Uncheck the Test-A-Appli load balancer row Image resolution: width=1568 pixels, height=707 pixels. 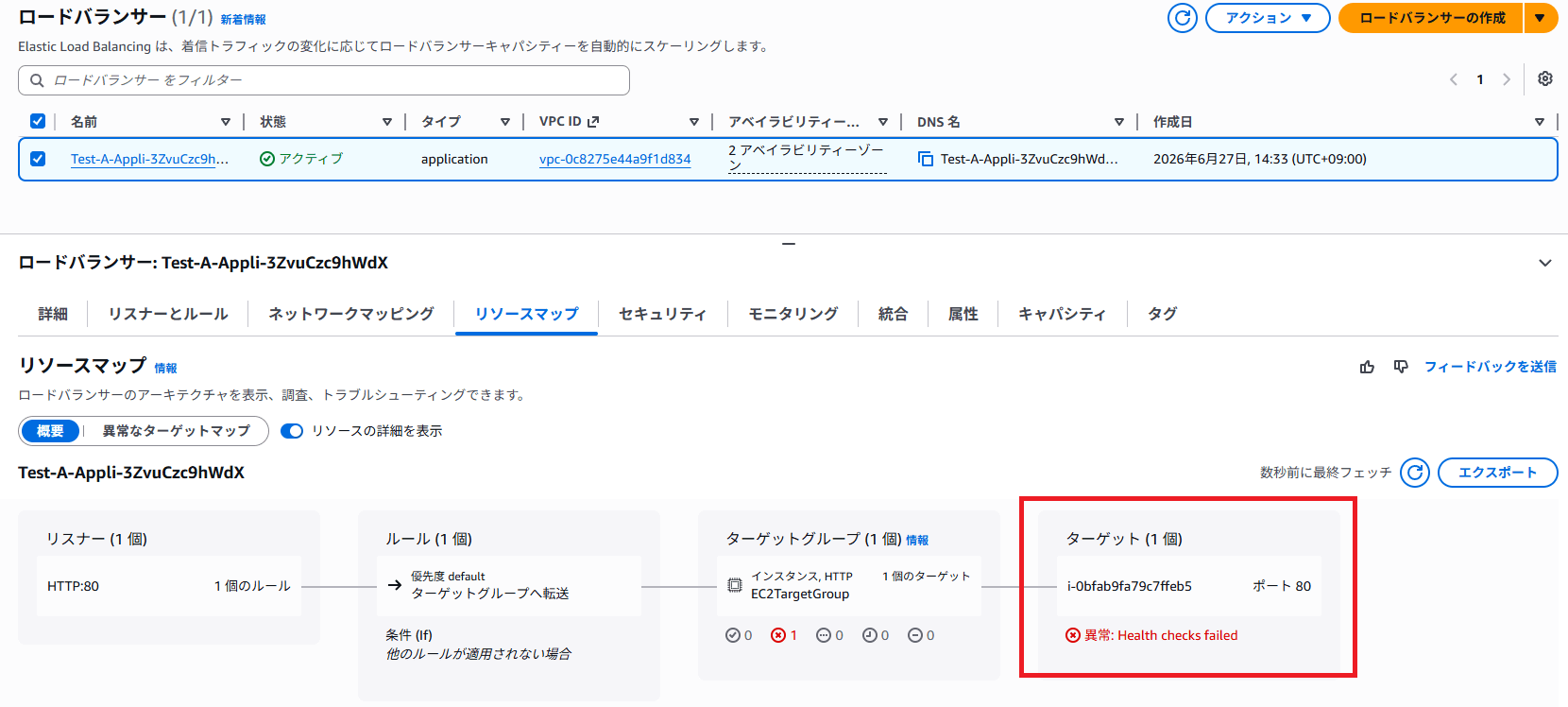click(38, 159)
